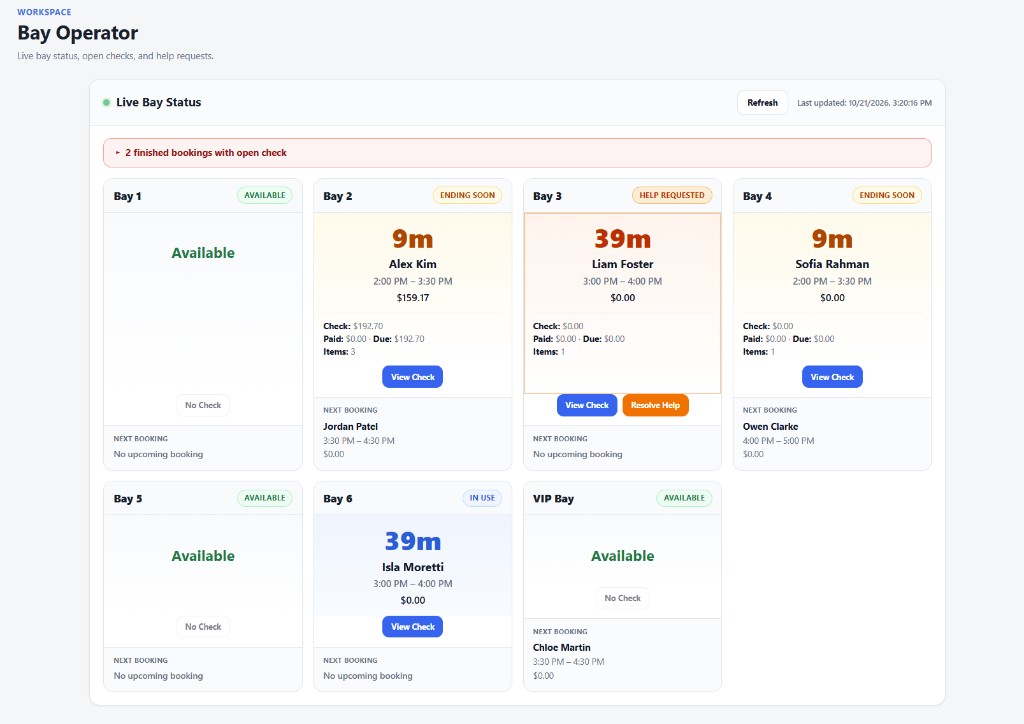Viewport: 1024px width, 724px height.
Task: Click next booking name Owen Clarke
Action: coord(770,426)
